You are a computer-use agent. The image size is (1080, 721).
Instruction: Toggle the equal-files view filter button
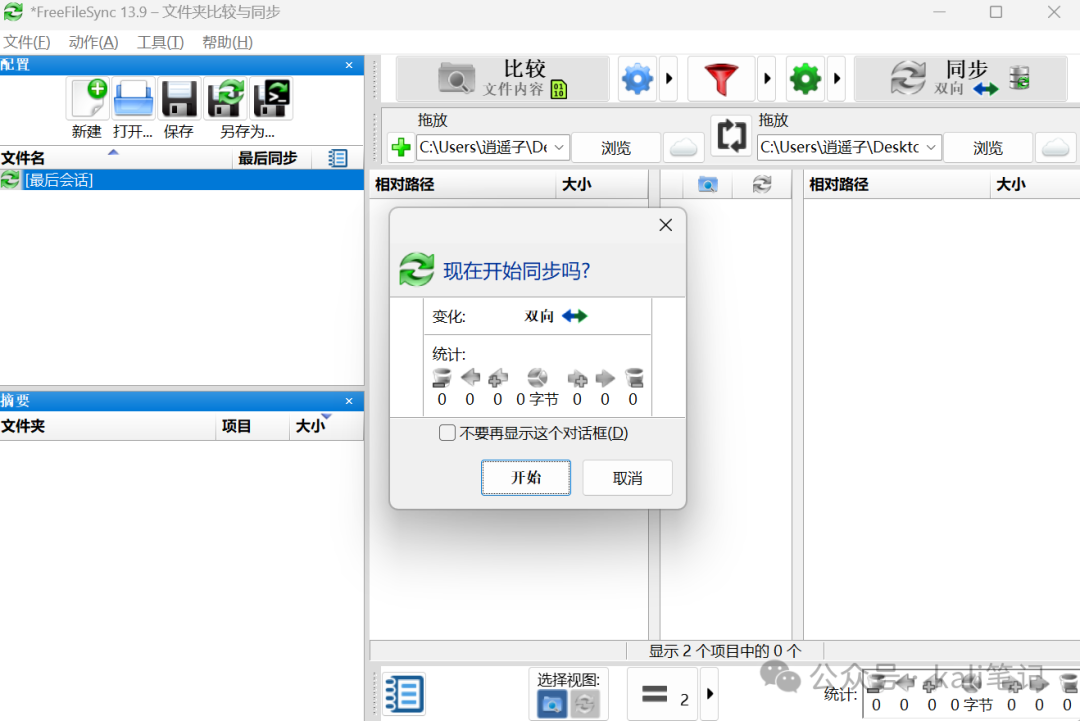point(661,694)
